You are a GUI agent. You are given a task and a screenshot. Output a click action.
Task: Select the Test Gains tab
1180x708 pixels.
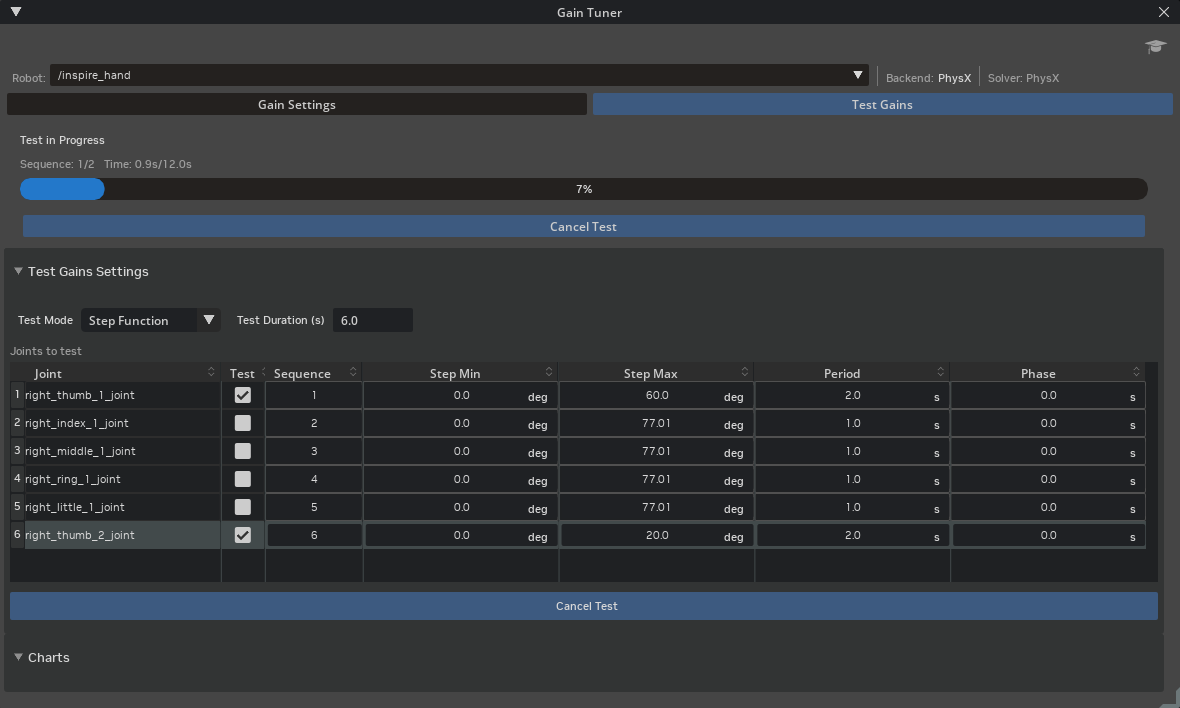coord(882,105)
